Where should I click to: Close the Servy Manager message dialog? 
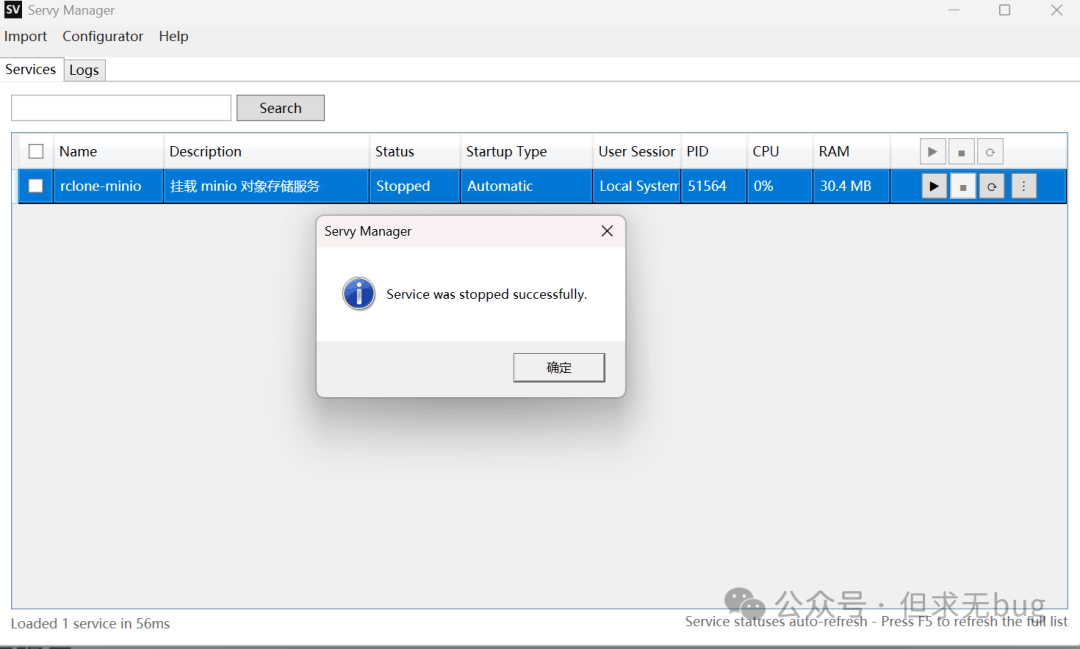click(607, 231)
